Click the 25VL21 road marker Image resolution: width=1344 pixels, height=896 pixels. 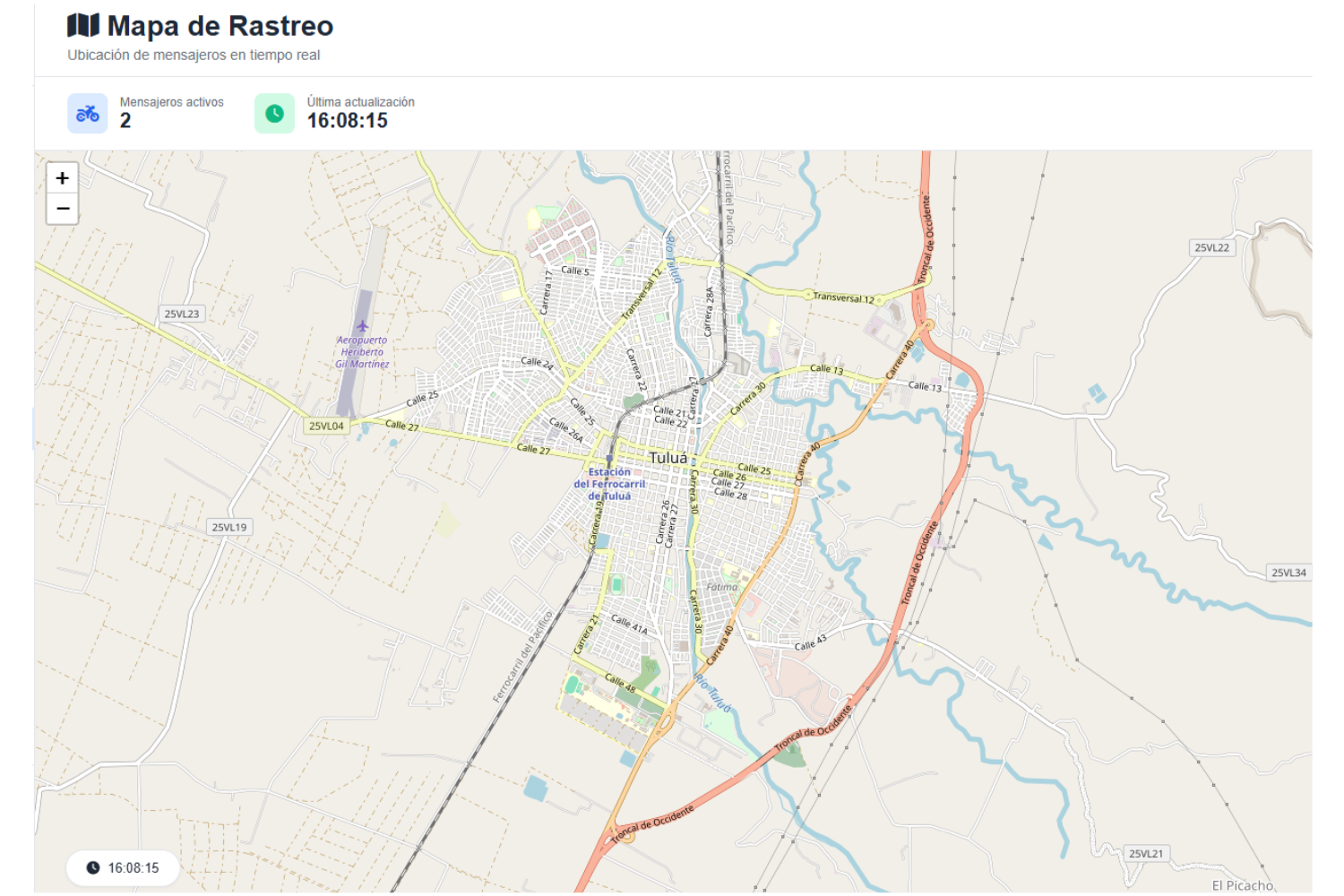[1146, 853]
